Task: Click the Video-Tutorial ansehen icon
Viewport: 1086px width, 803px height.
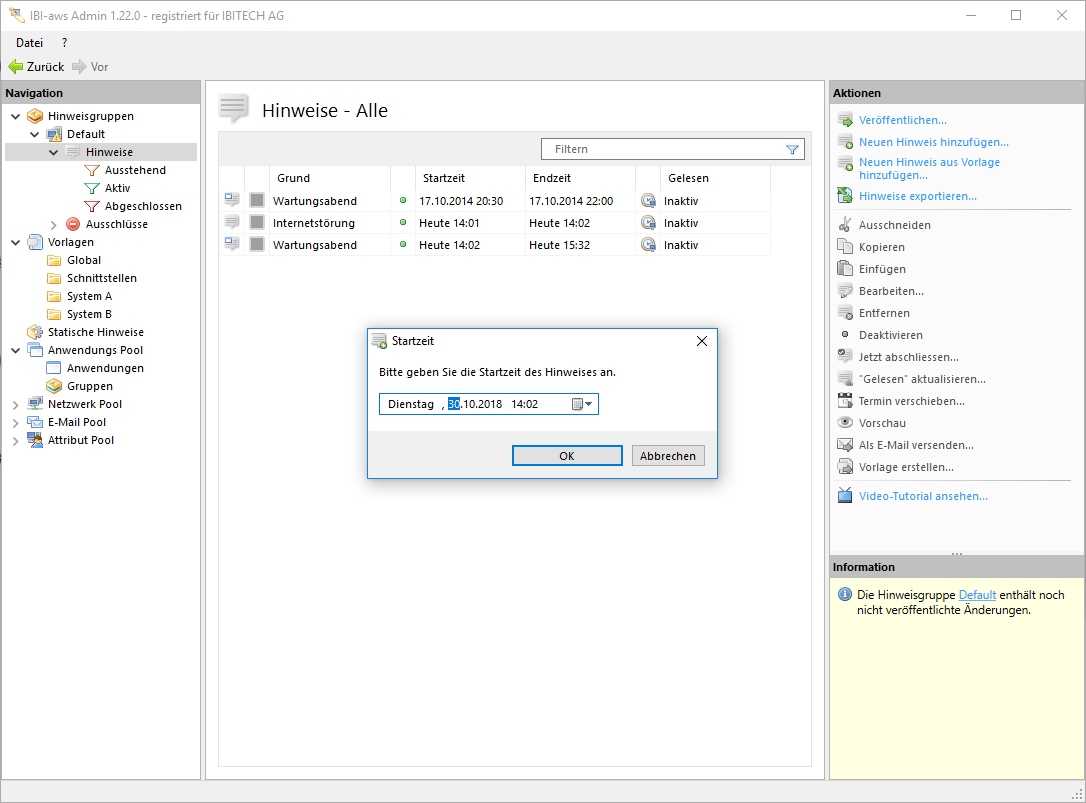Action: 845,496
